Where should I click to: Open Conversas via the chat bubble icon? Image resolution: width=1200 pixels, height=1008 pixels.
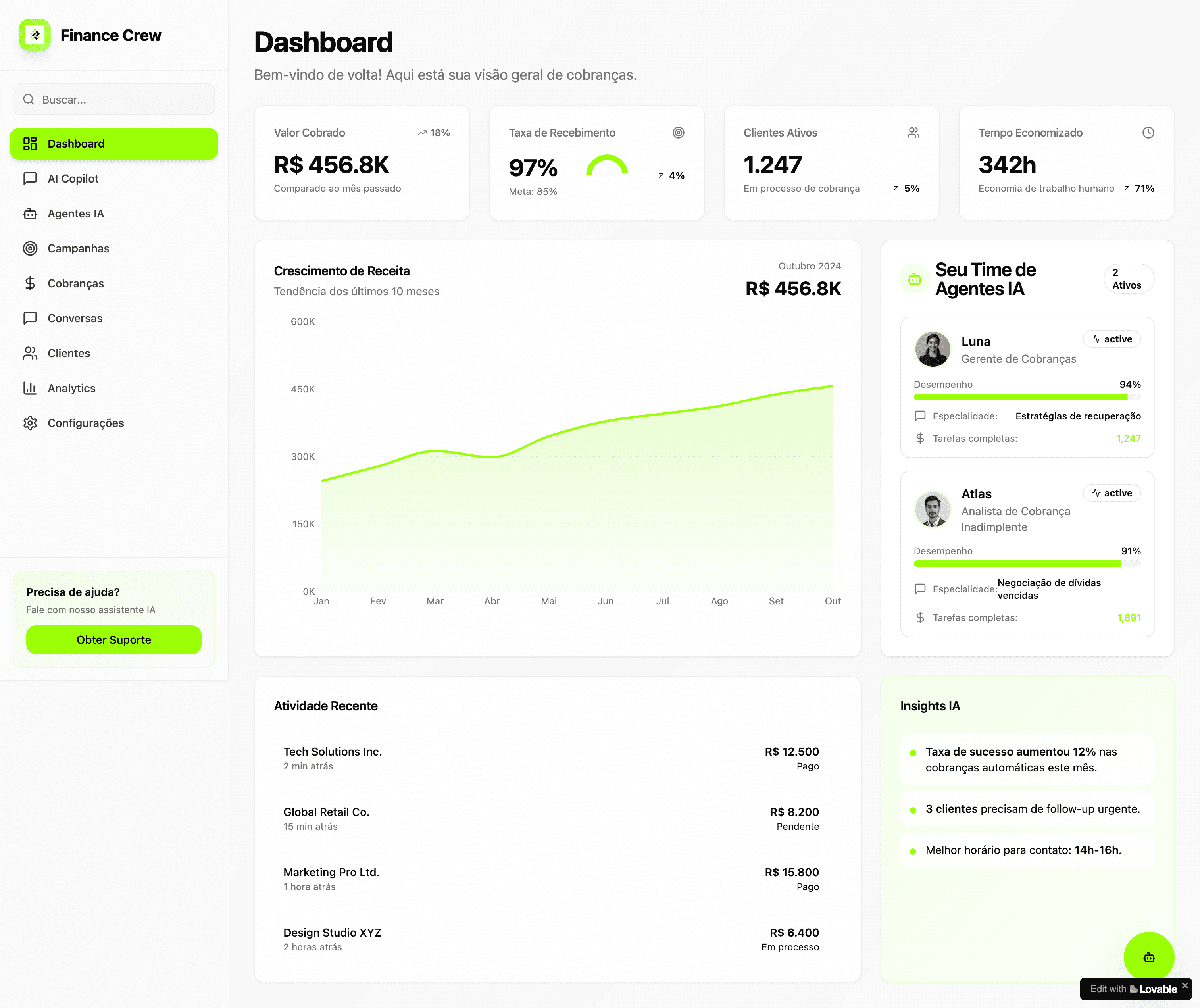click(x=30, y=318)
